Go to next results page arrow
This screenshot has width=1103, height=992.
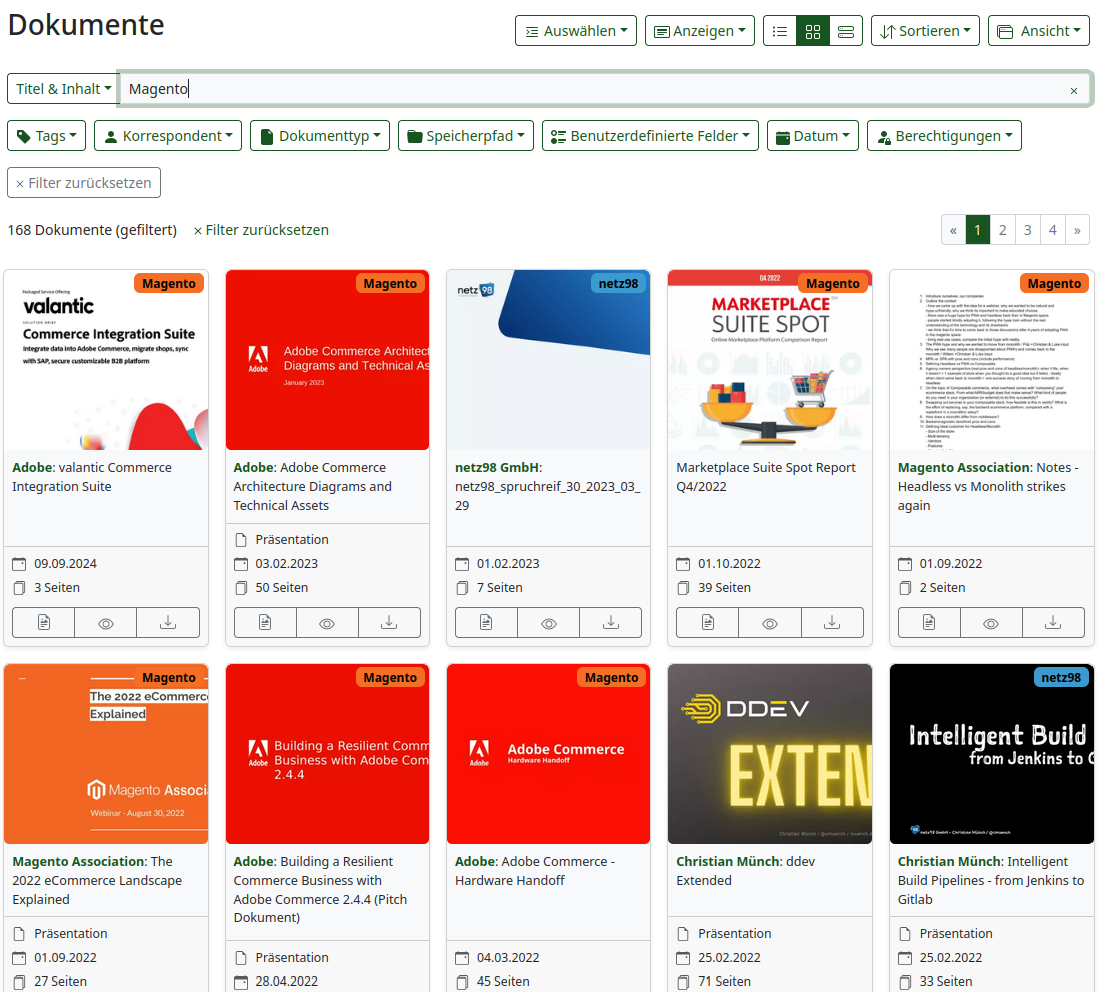[1077, 230]
